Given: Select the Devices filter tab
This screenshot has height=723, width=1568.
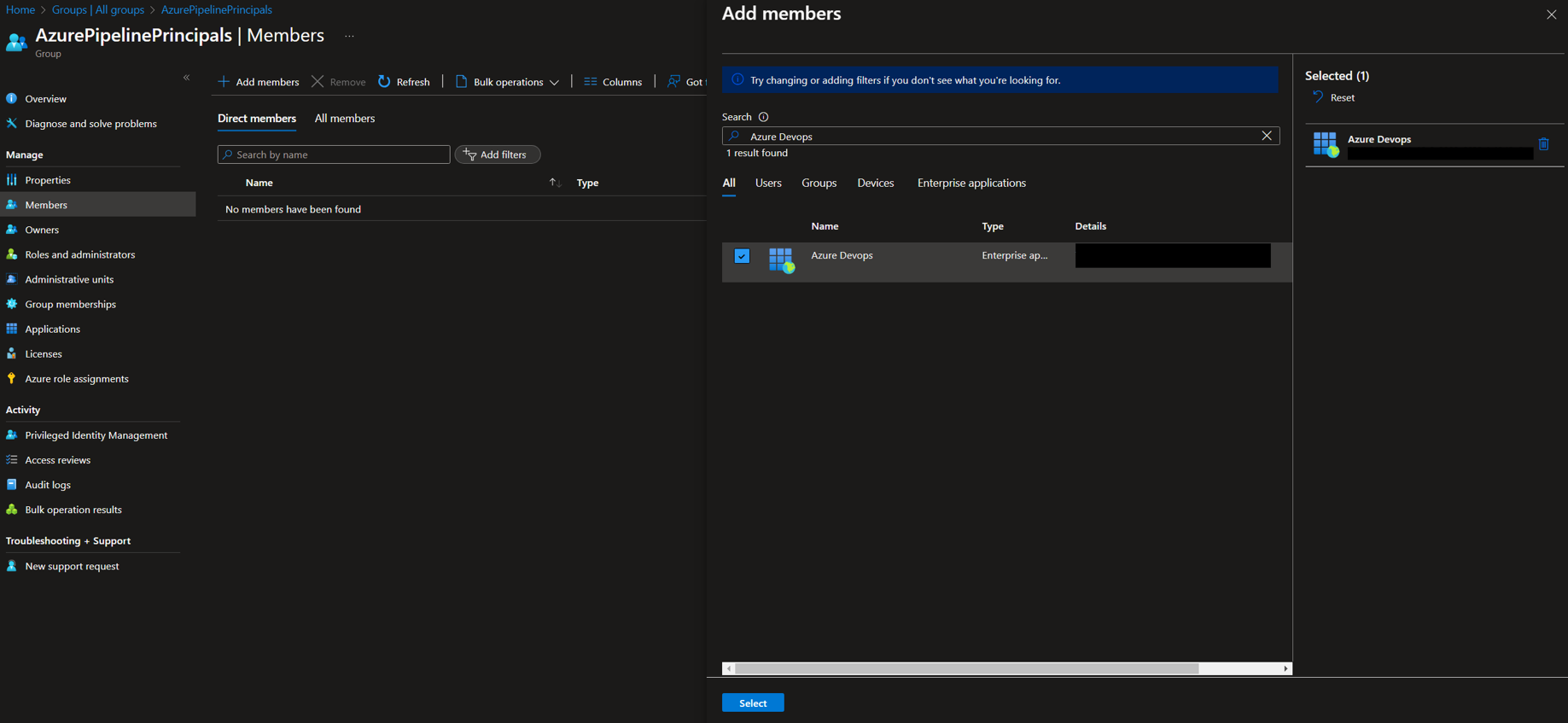Looking at the screenshot, I should (876, 183).
